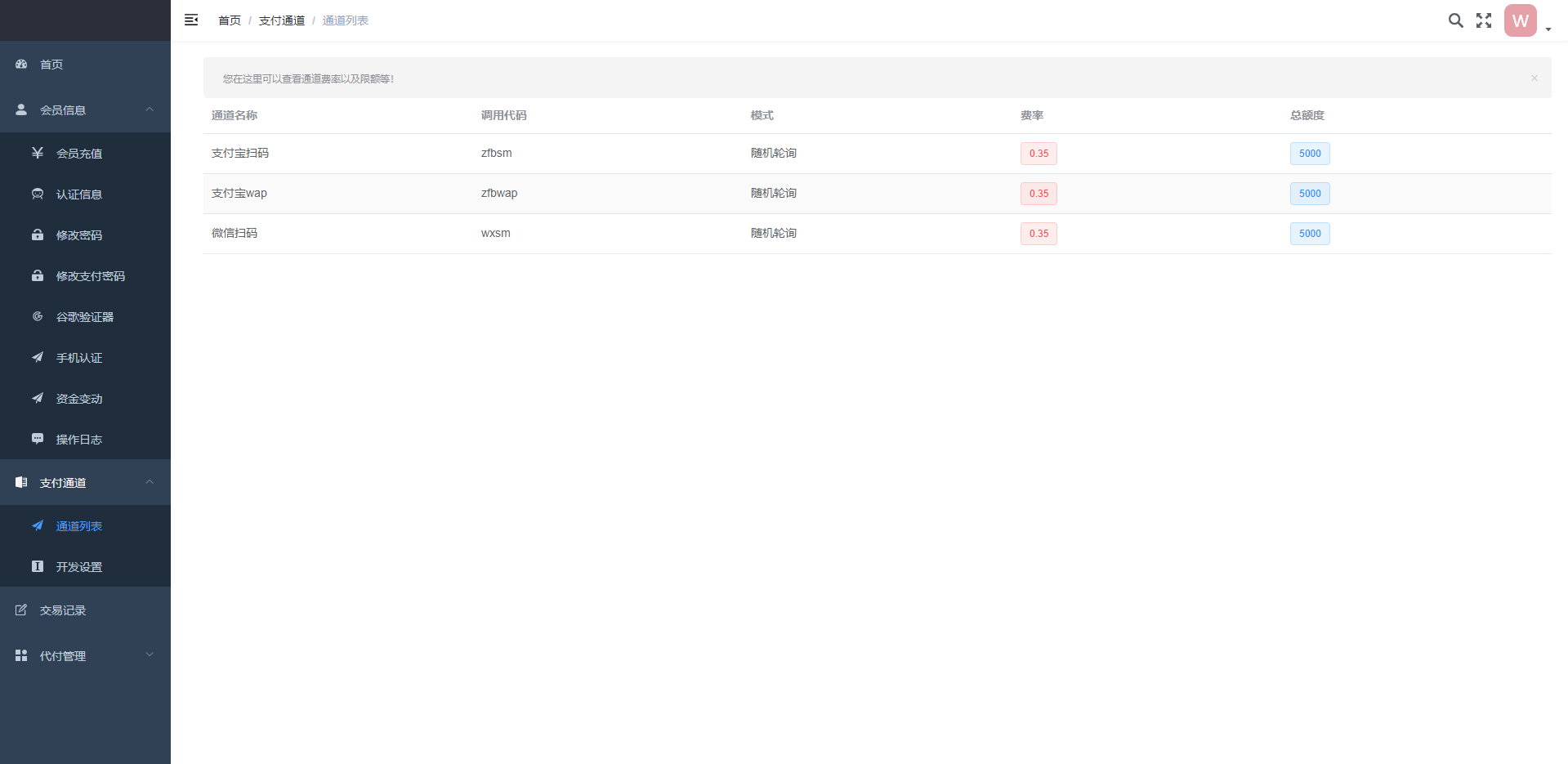Click the 会员充值 yen icon

(38, 153)
